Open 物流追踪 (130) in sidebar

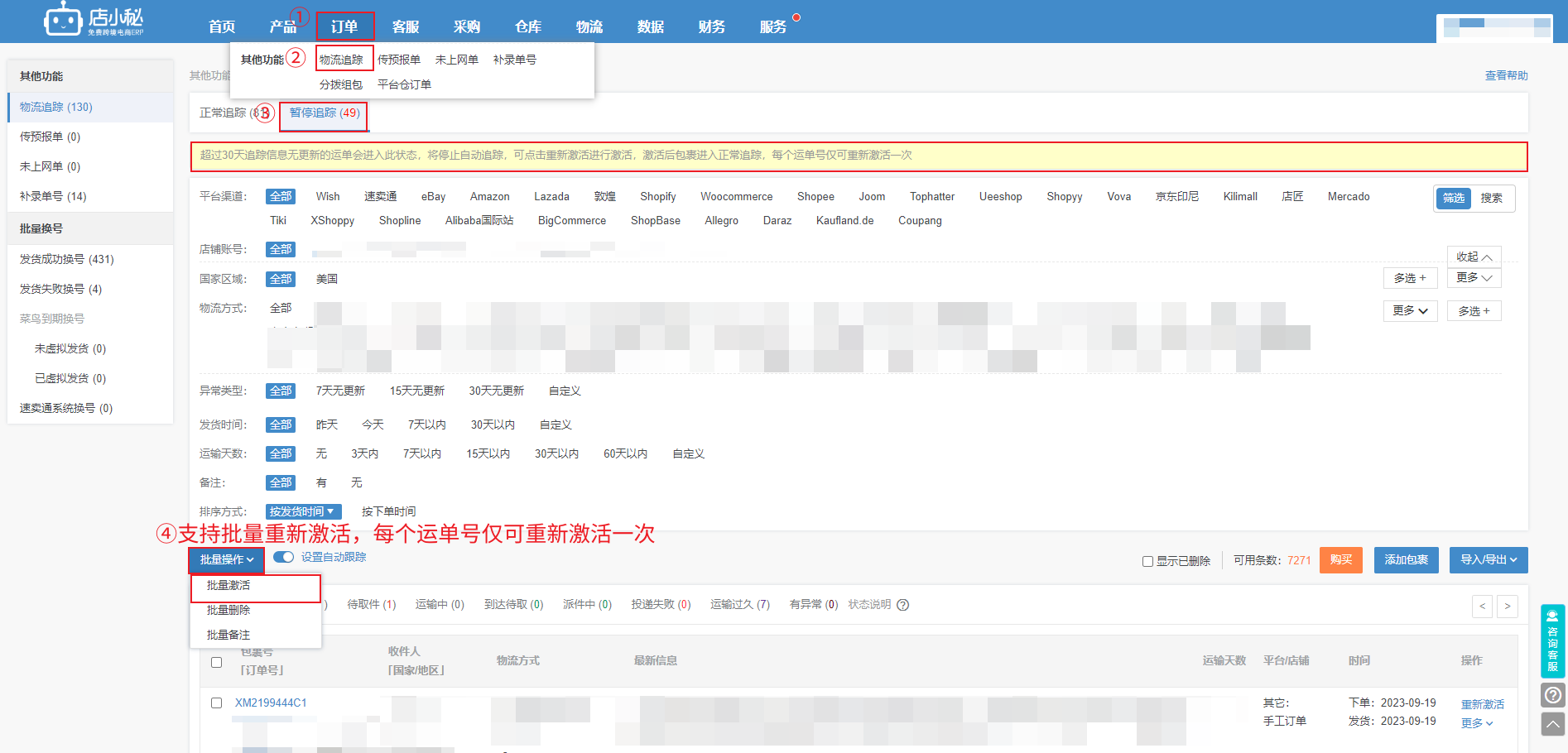click(x=90, y=107)
